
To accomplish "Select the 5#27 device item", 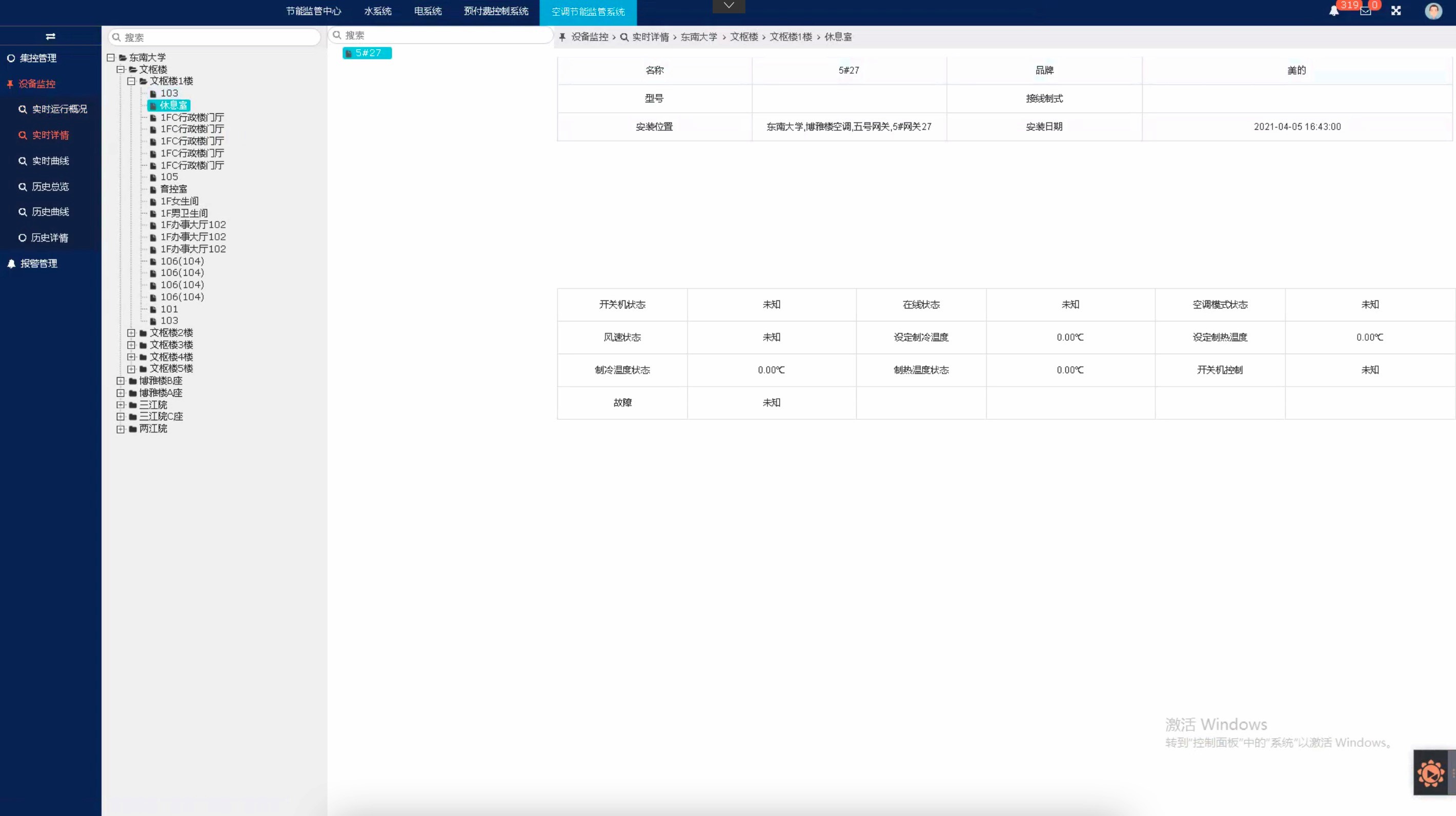I will pyautogui.click(x=368, y=53).
